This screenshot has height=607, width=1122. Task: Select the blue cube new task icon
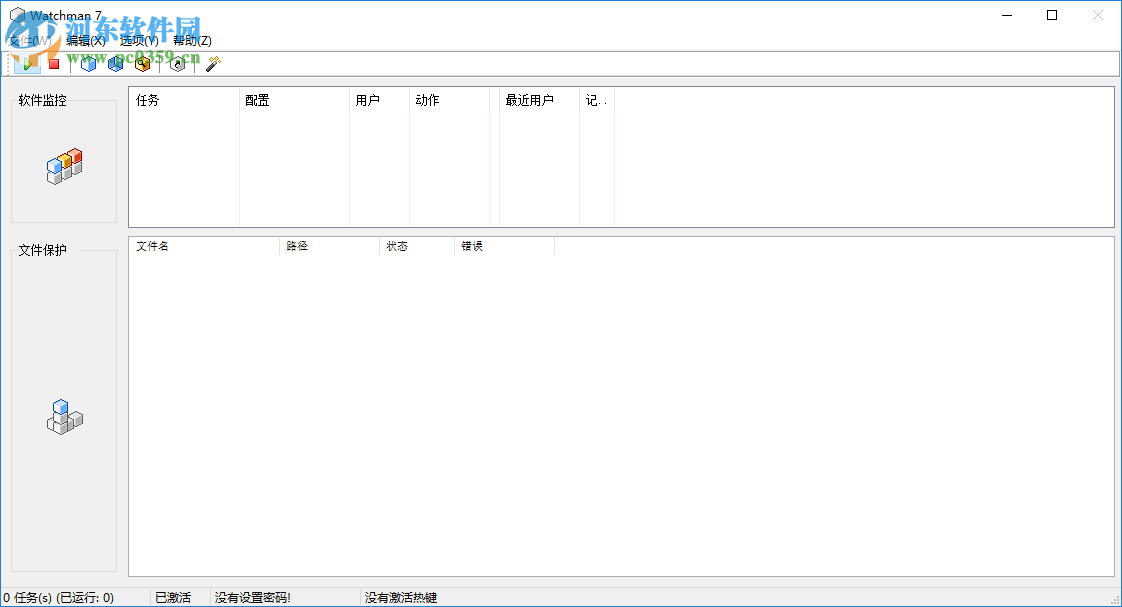click(88, 63)
